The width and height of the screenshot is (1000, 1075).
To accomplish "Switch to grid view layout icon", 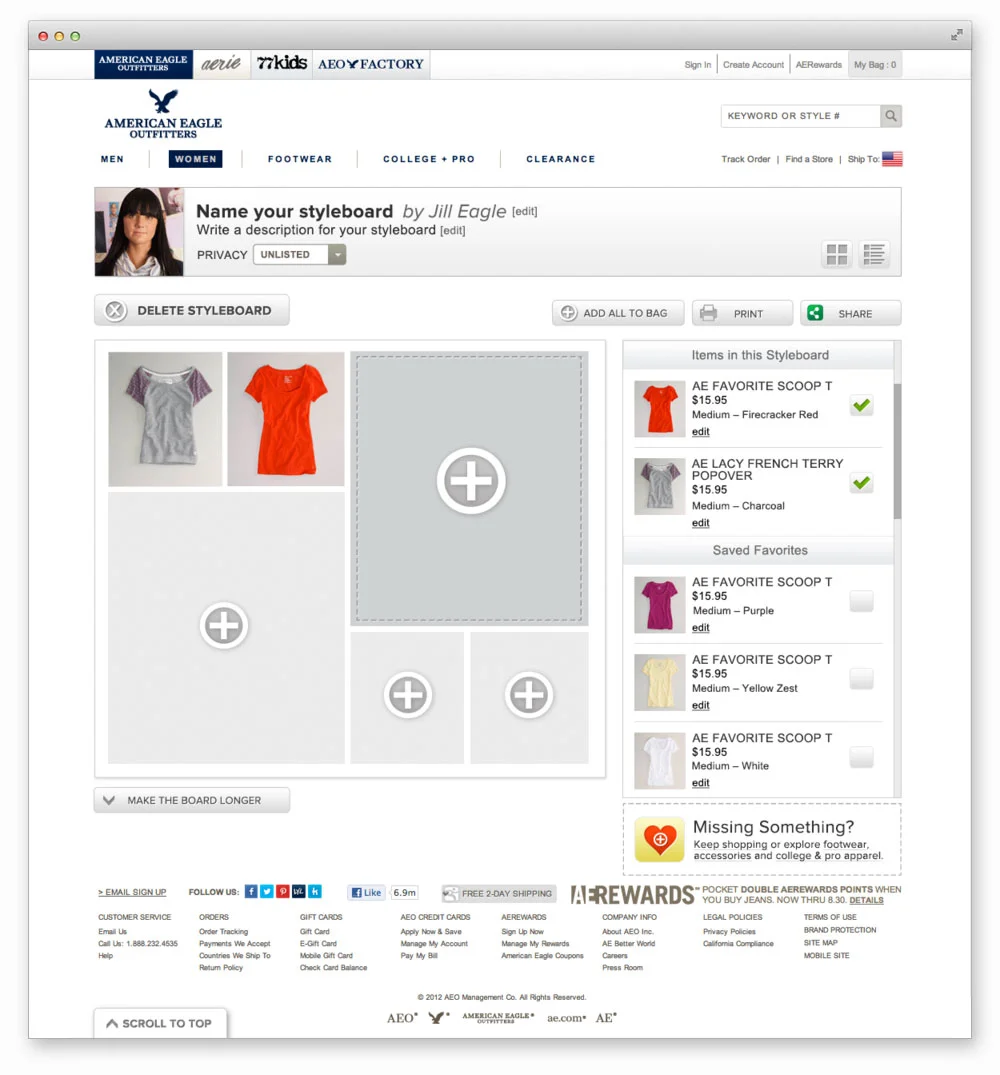I will point(837,254).
